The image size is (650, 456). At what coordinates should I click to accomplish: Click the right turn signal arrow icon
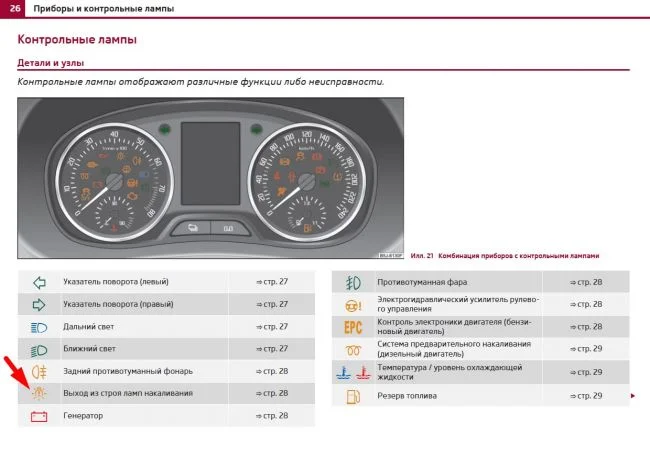pos(39,304)
